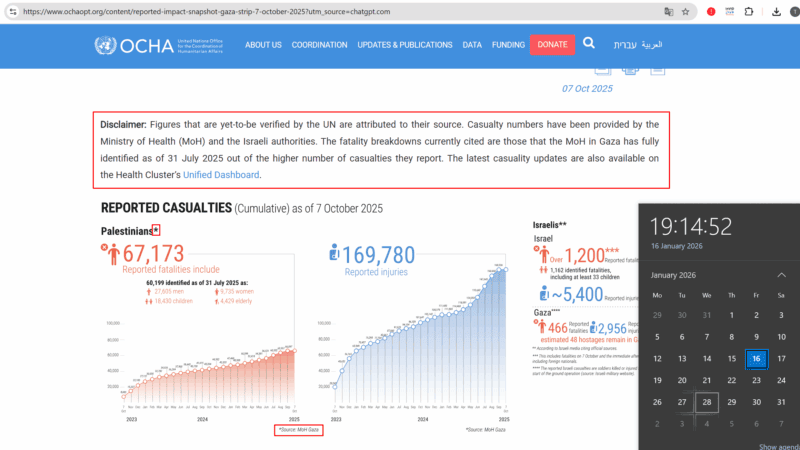The height and width of the screenshot is (450, 800).
Task: Open browser Downloads icon
Action: [x=776, y=12]
